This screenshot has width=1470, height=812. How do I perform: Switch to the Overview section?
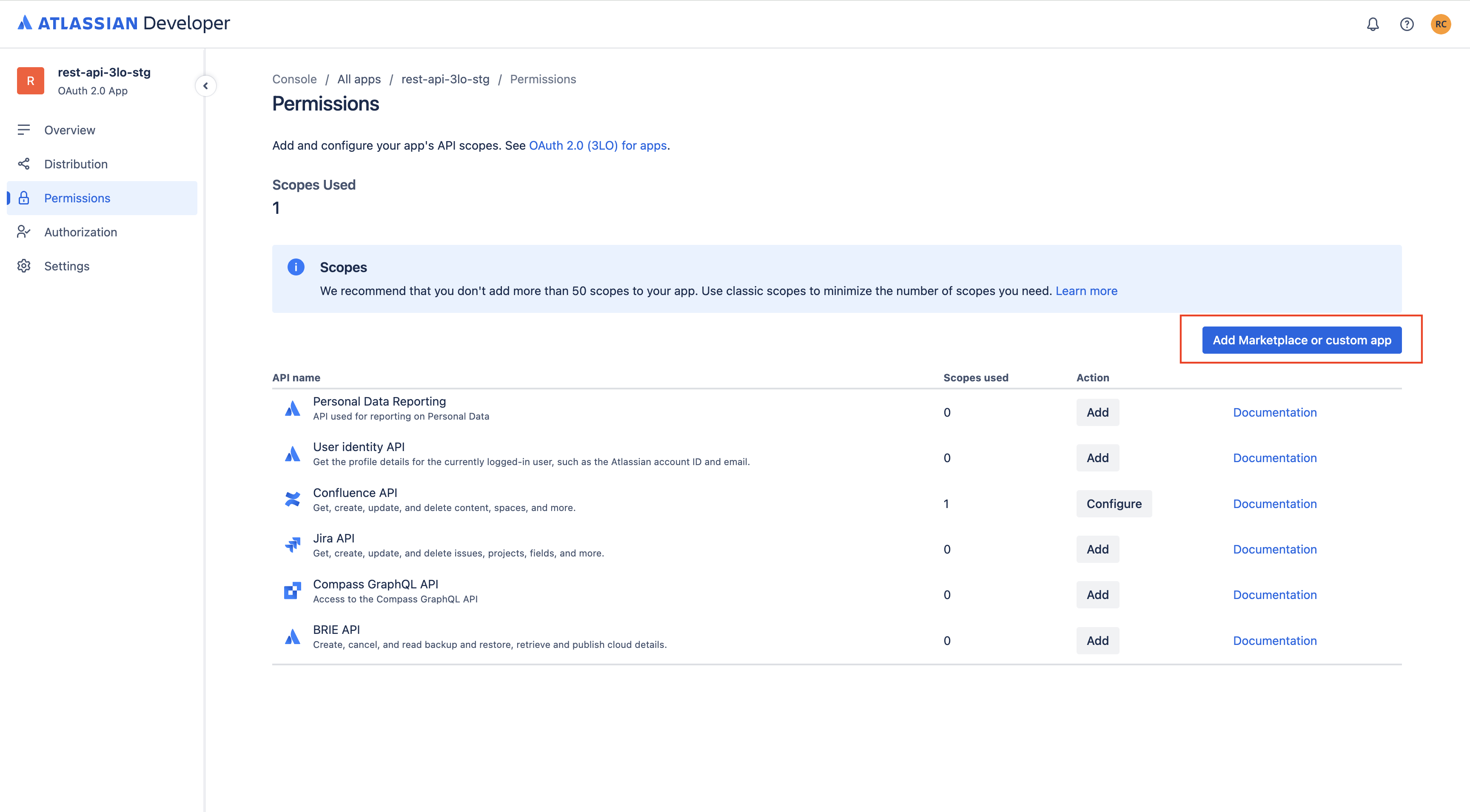point(70,129)
